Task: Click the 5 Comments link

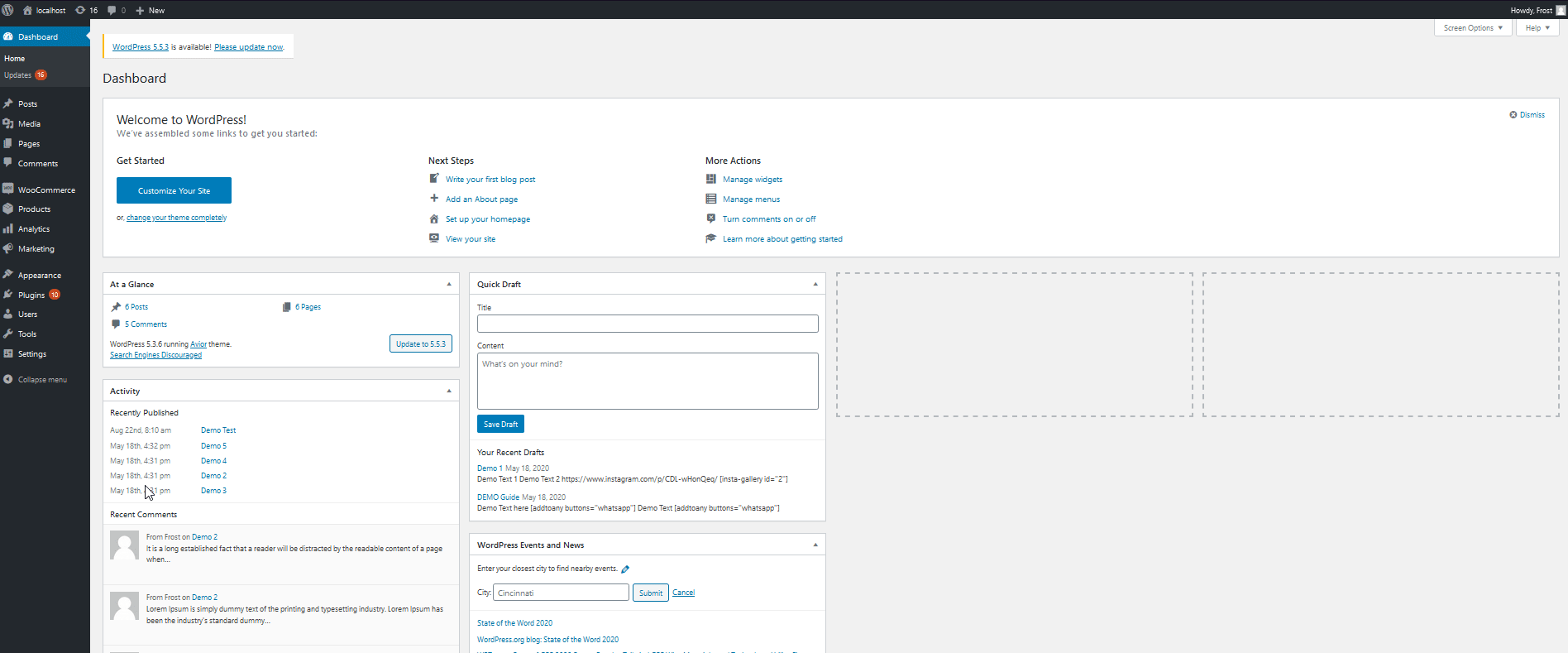Action: click(x=146, y=324)
